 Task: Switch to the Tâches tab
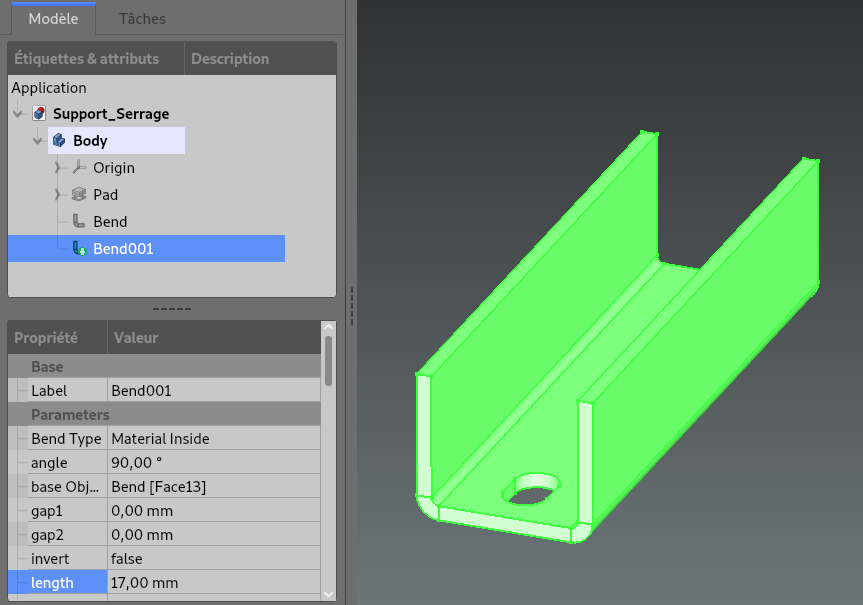(x=142, y=19)
